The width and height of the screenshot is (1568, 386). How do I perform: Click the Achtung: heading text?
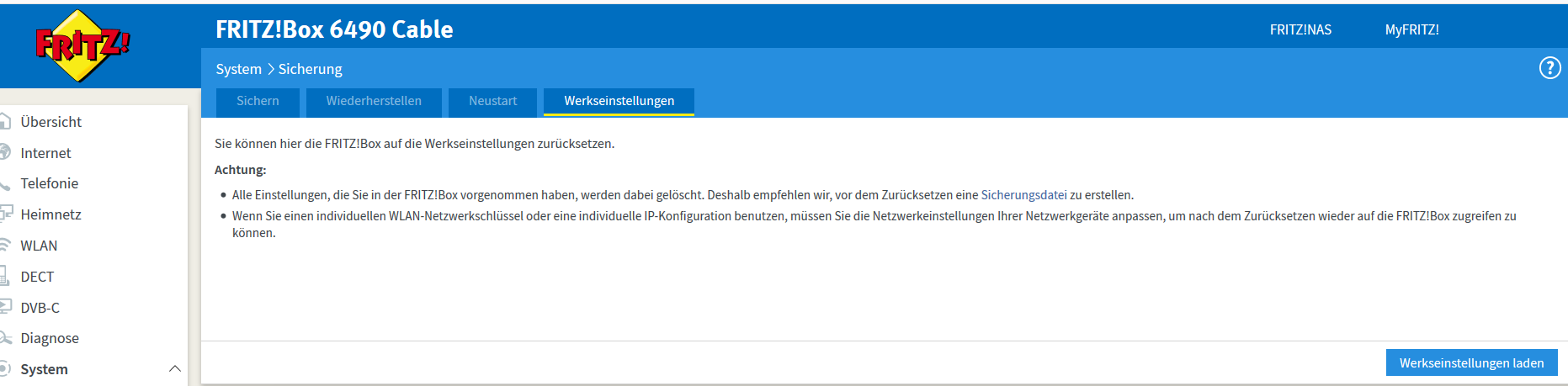tap(240, 170)
